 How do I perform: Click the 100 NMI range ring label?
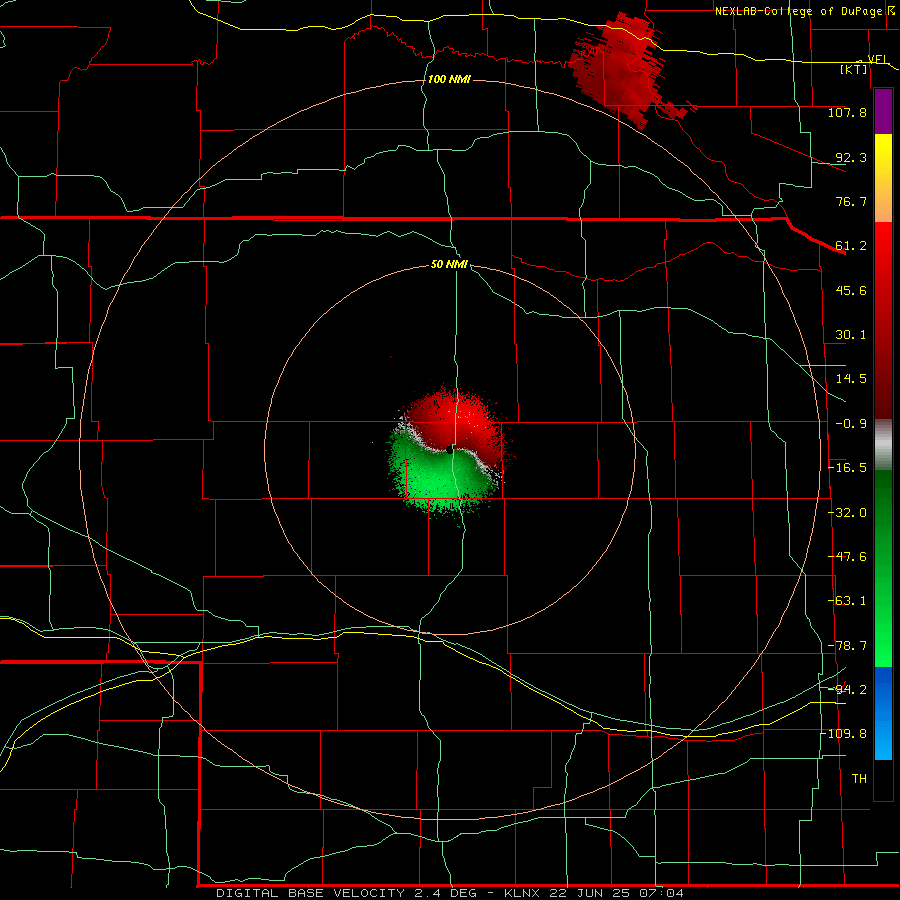coord(449,79)
